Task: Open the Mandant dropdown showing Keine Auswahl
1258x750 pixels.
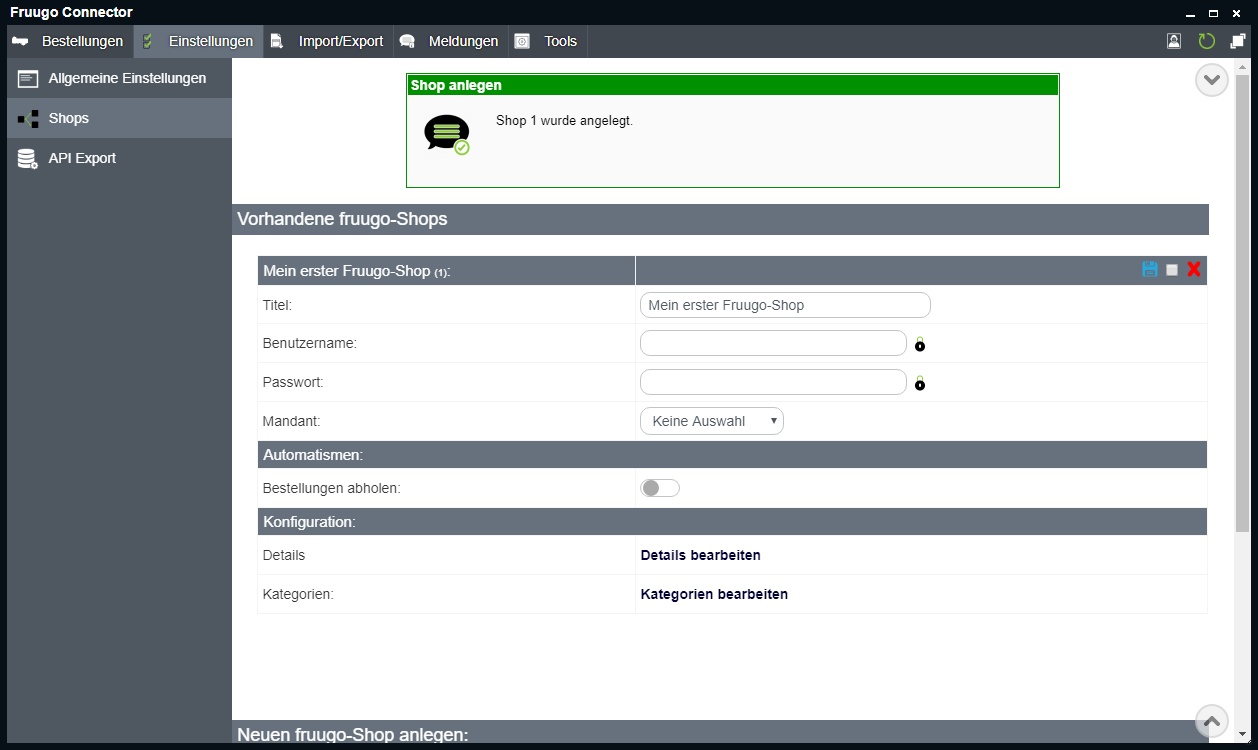Action: coord(712,421)
